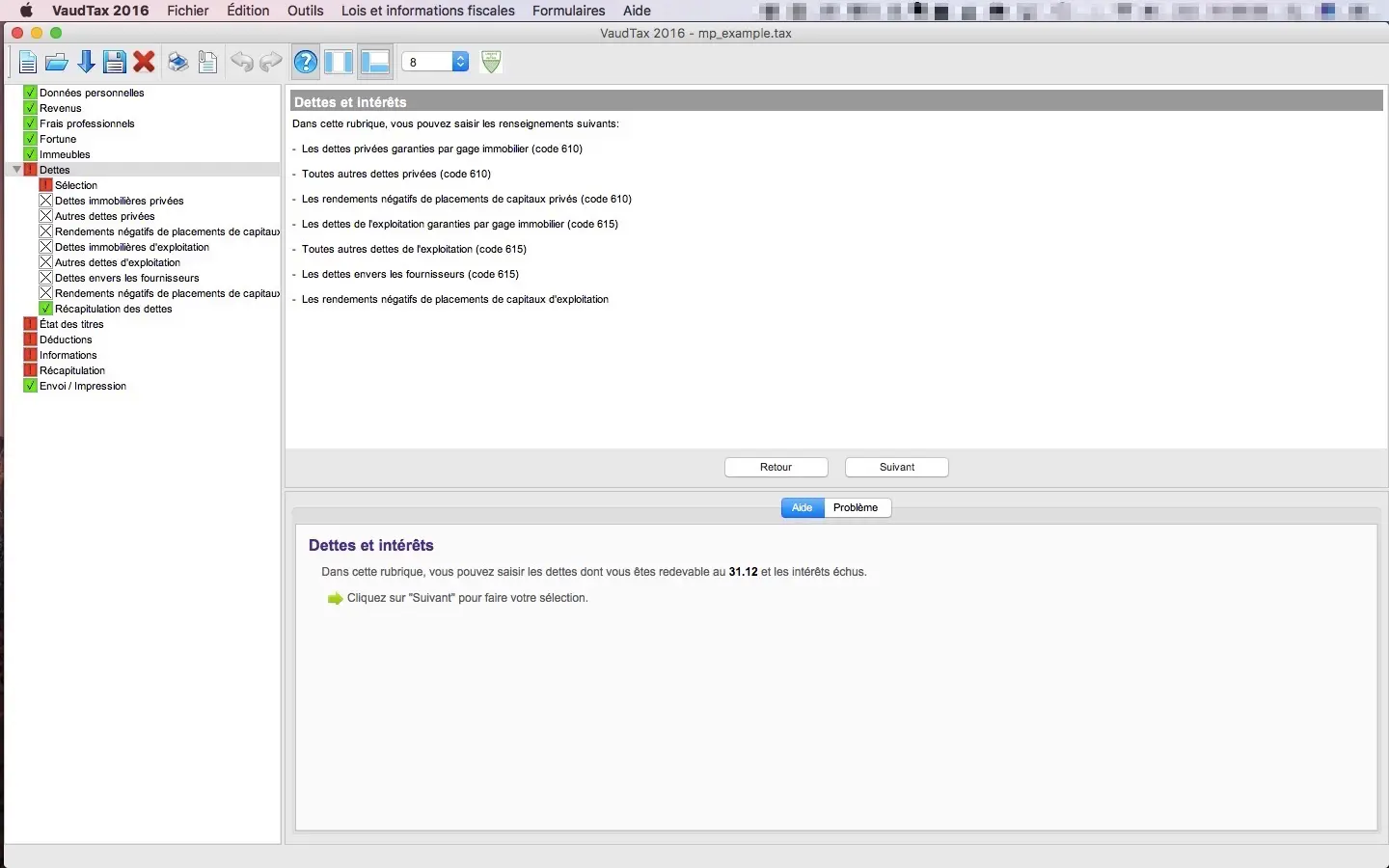
Task: Click crossed box icon beside Autres dettes privées
Action: (45, 216)
